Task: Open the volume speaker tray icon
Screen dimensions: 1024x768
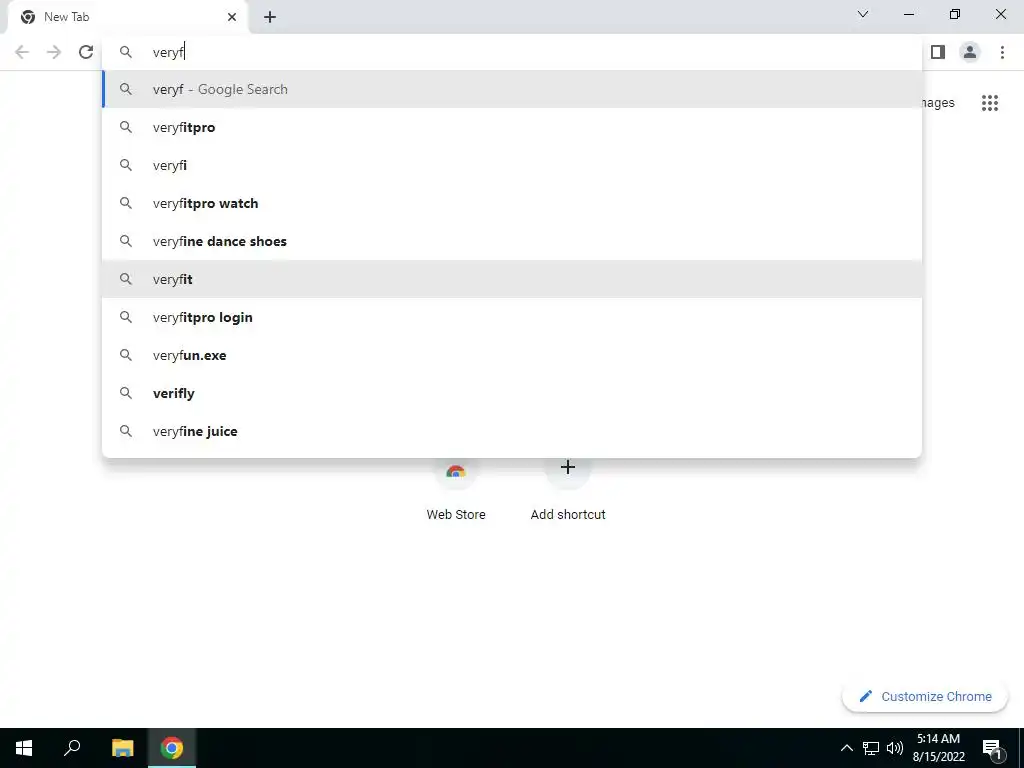Action: coord(895,748)
